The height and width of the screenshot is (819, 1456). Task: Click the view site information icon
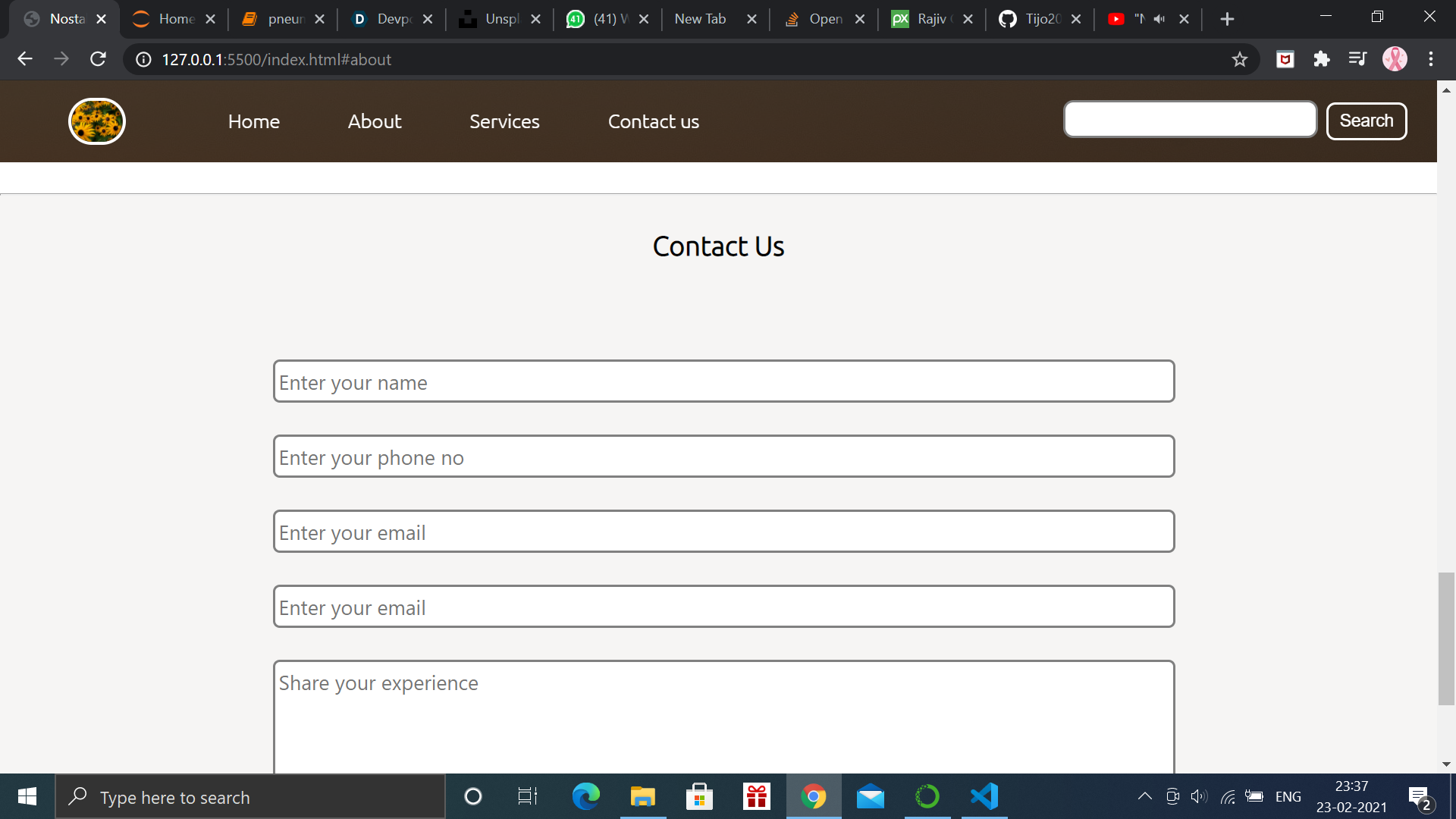143,59
